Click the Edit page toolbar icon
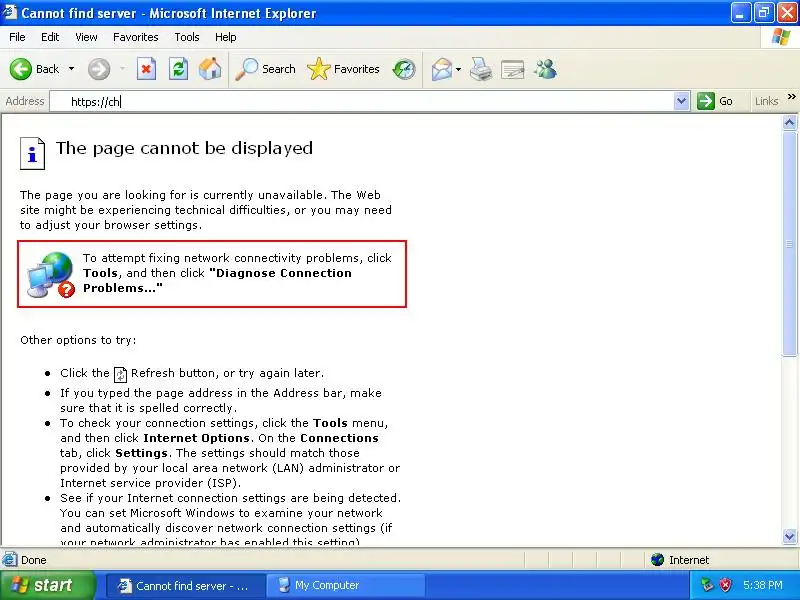800x600 pixels. pos(513,69)
